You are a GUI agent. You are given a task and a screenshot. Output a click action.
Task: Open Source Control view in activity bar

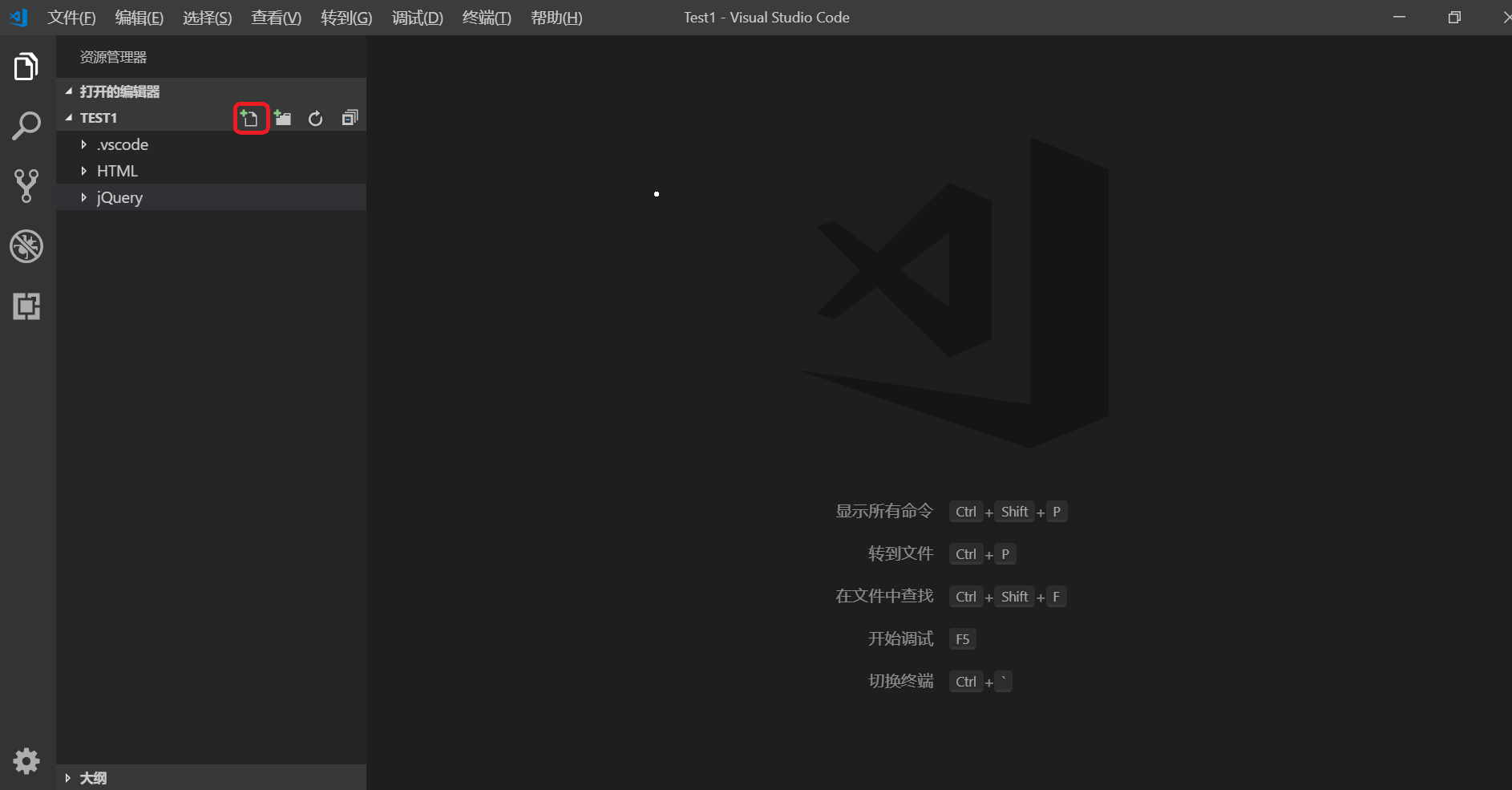click(26, 185)
